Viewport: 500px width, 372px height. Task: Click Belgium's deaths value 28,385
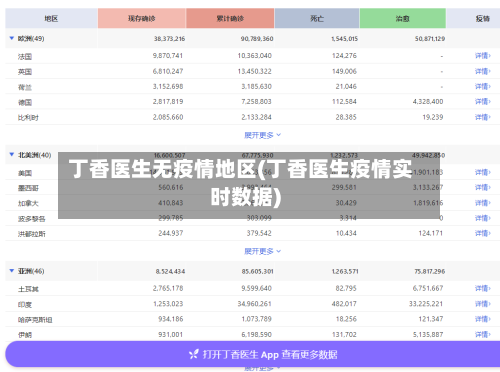pyautogui.click(x=346, y=117)
